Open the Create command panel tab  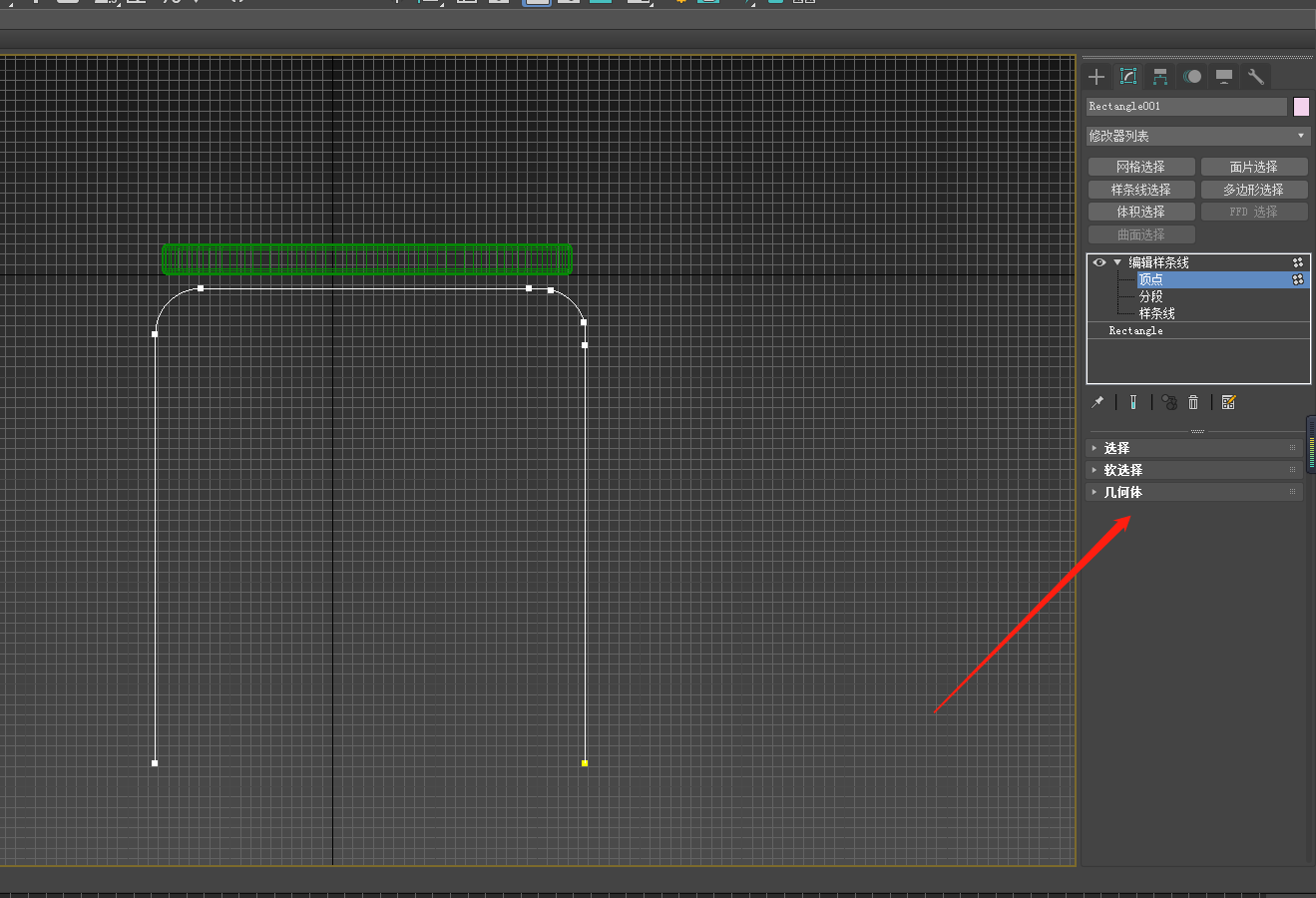tap(1097, 77)
